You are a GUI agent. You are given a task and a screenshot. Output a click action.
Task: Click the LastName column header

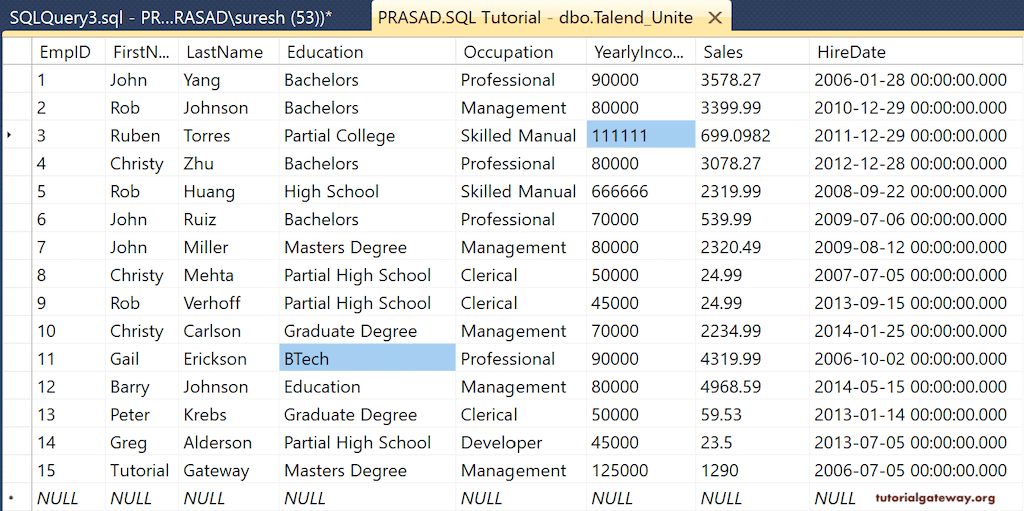pyautogui.click(x=223, y=52)
